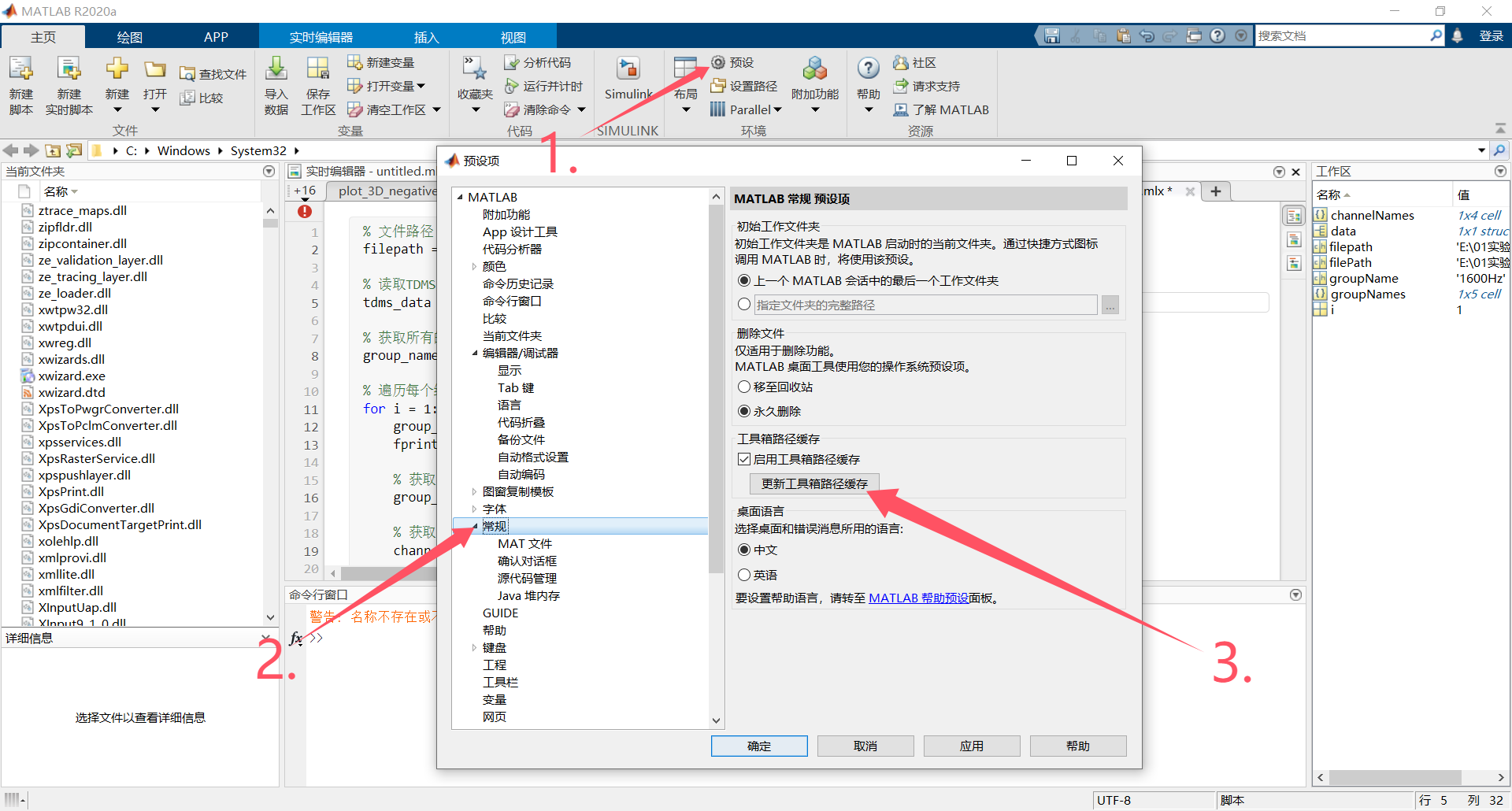Expand Figure Copy Template (图窗复制模板) node
This screenshot has width=1512, height=811.
474,491
